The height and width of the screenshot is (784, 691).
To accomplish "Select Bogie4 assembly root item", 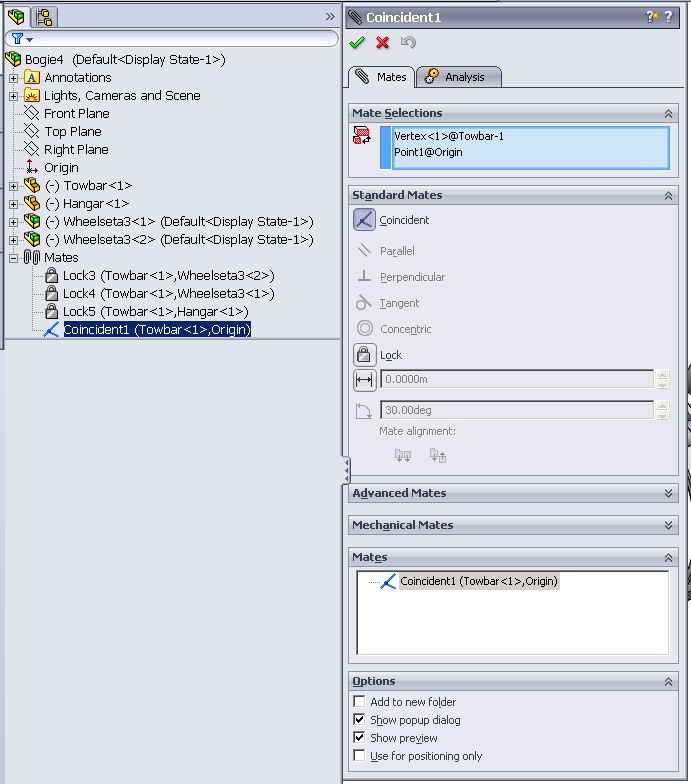I will (x=125, y=60).
